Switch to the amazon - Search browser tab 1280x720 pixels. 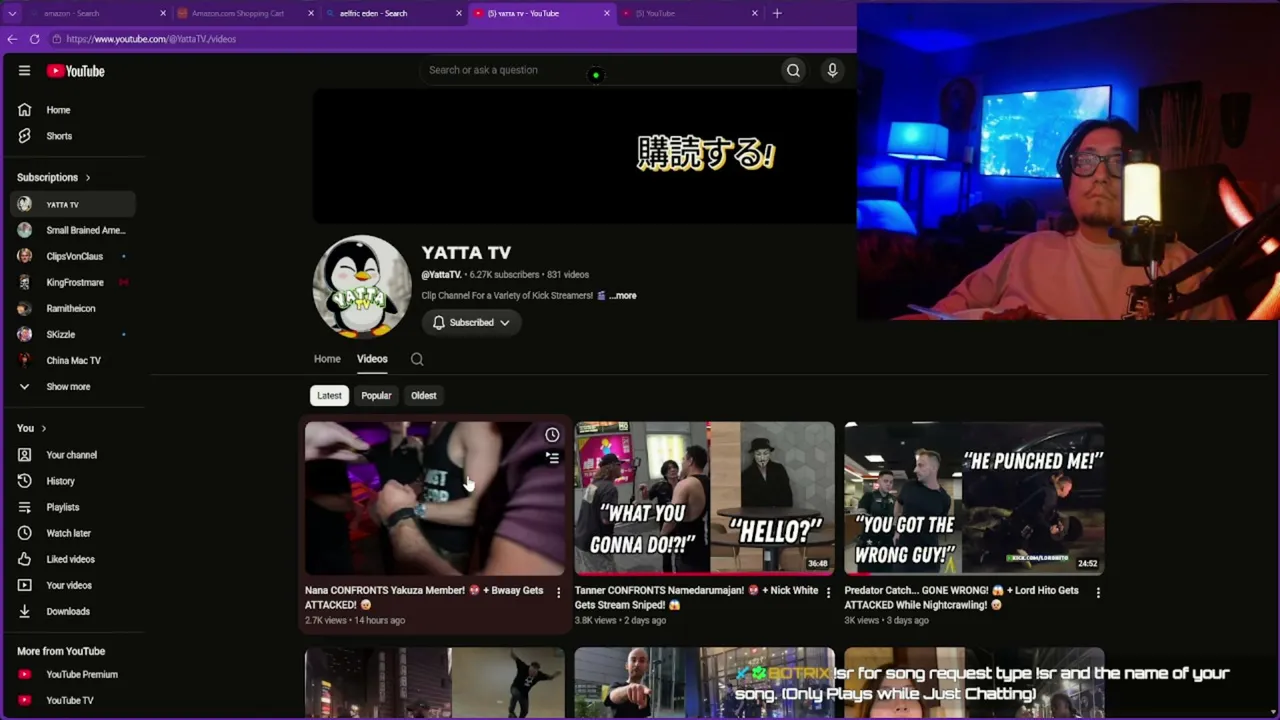click(x=95, y=13)
